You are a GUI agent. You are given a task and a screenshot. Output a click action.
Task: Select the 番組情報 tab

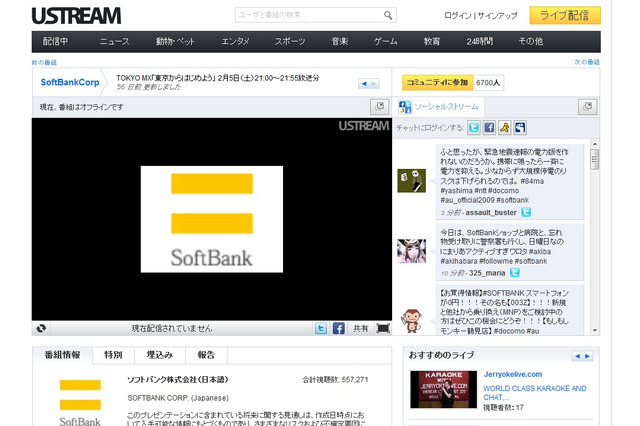61,355
